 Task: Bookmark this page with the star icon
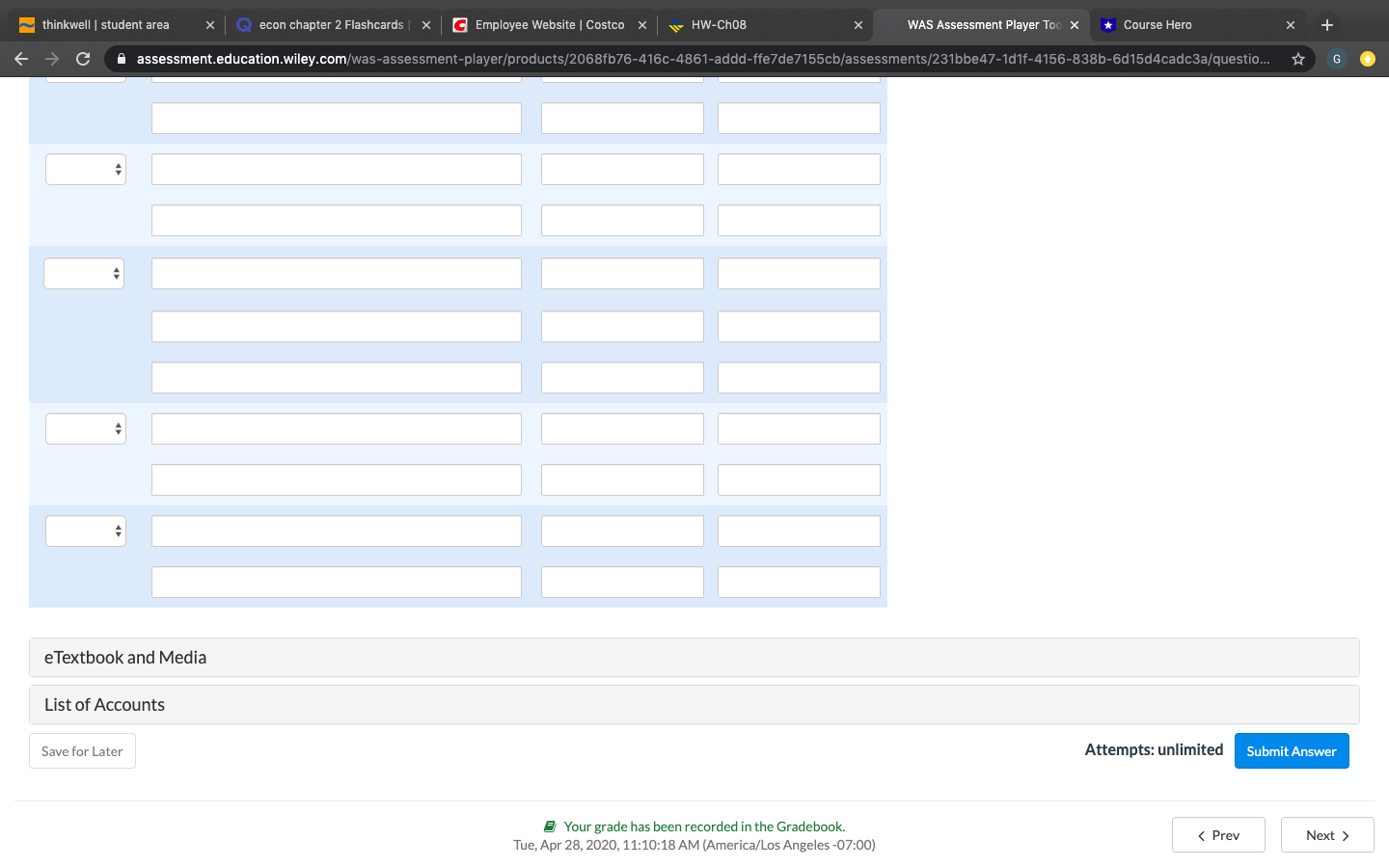[1298, 59]
